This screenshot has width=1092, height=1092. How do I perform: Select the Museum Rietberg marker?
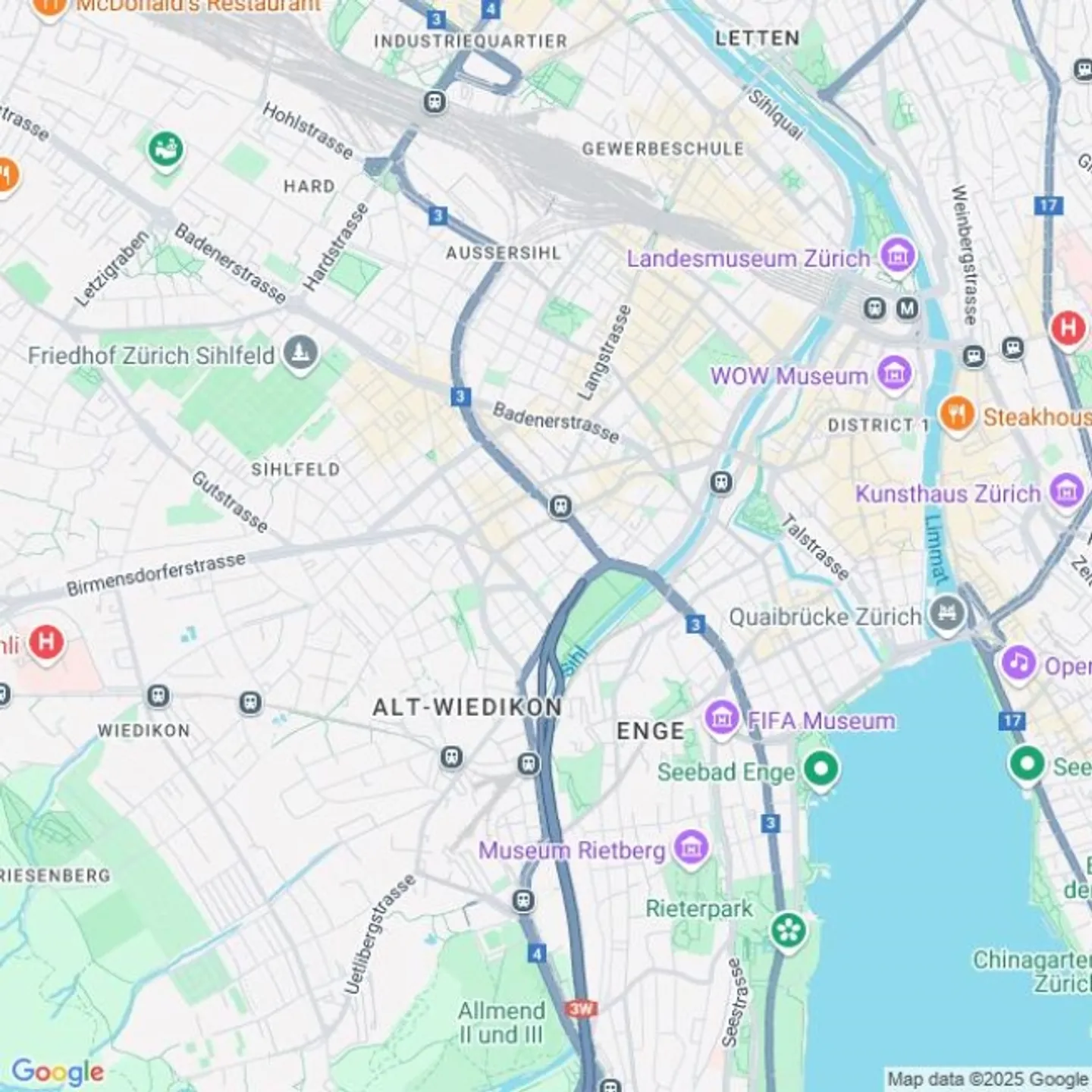pyautogui.click(x=690, y=849)
